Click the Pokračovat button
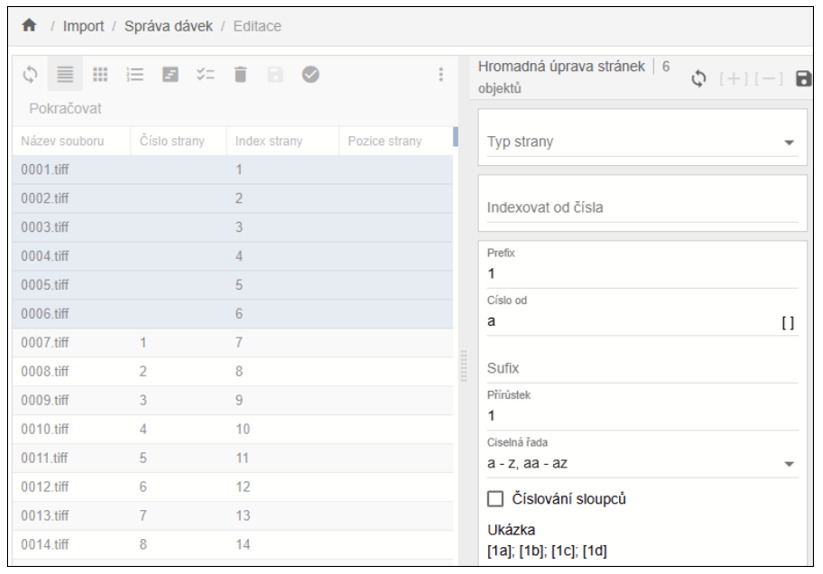The width and height of the screenshot is (823, 574). click(x=66, y=108)
